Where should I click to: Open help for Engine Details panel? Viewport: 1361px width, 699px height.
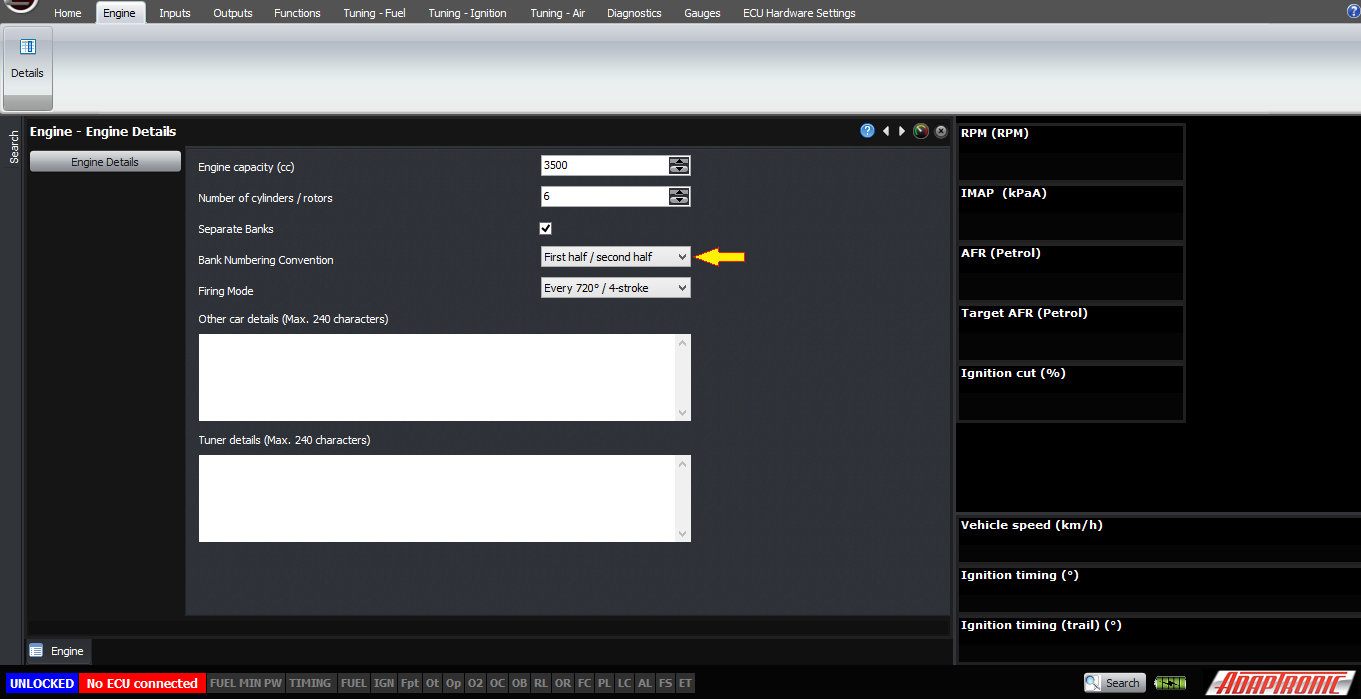[867, 131]
